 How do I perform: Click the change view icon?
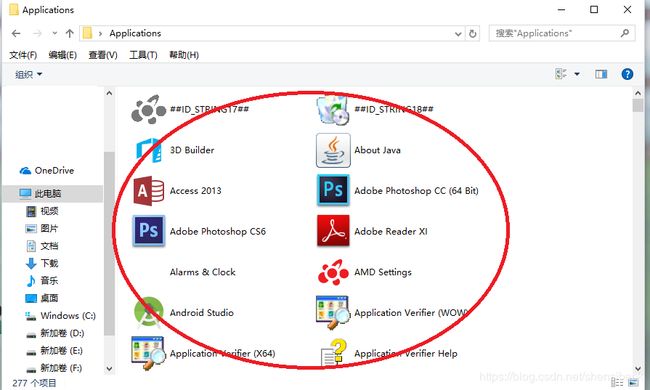click(560, 74)
